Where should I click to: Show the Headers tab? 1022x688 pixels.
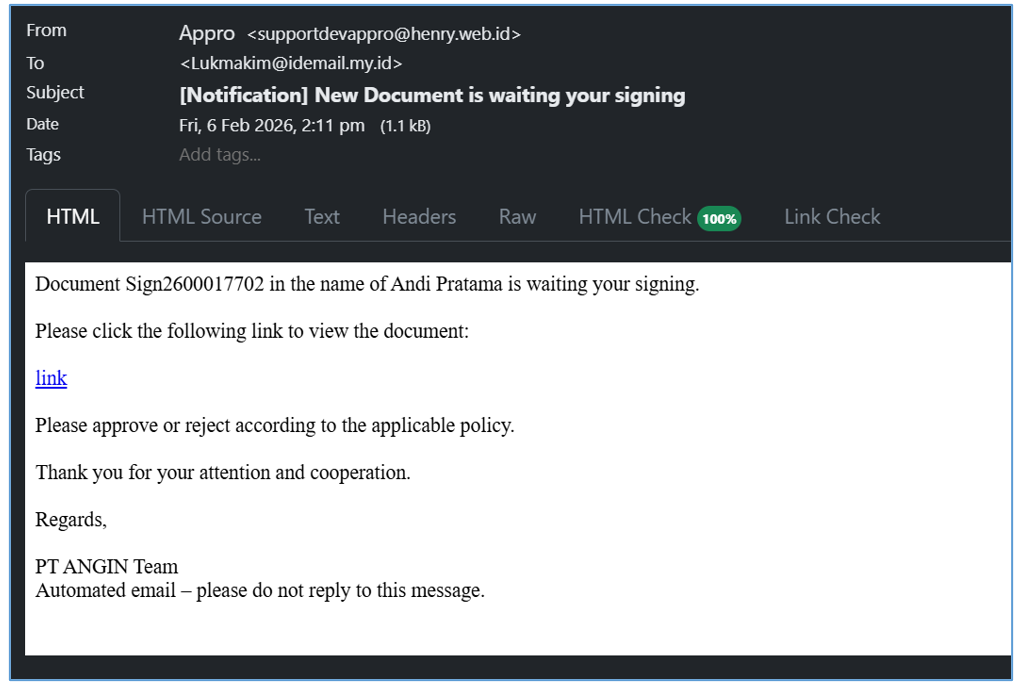tap(419, 217)
